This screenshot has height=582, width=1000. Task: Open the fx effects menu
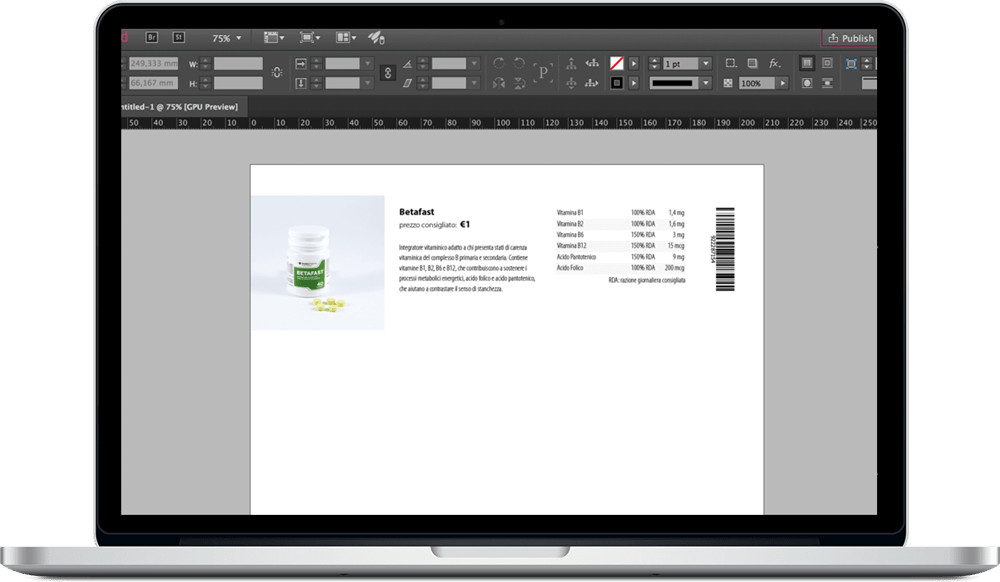775,63
